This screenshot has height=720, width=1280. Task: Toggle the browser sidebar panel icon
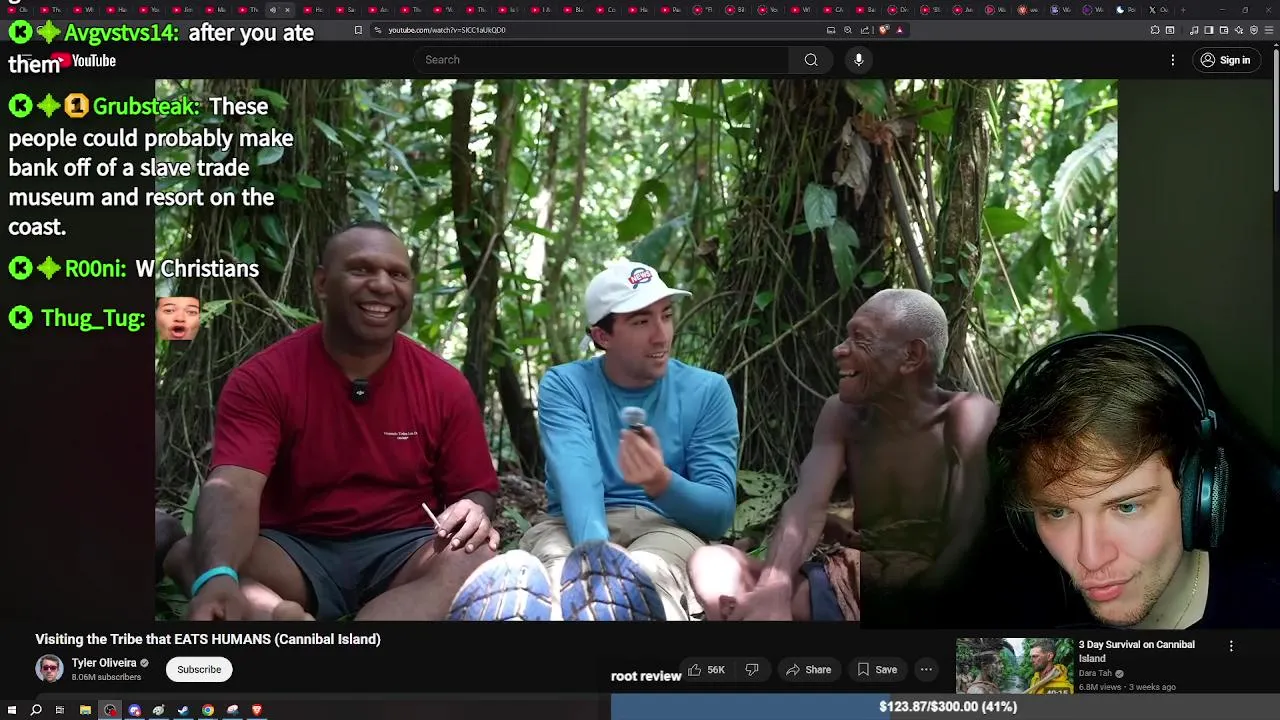[x=1208, y=30]
